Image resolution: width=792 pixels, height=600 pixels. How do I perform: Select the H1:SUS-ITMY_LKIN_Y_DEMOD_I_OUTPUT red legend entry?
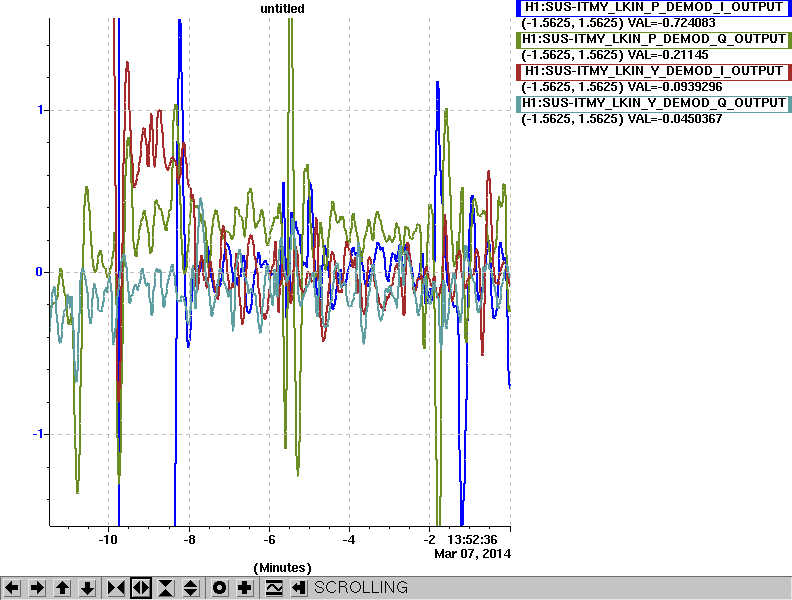click(653, 71)
